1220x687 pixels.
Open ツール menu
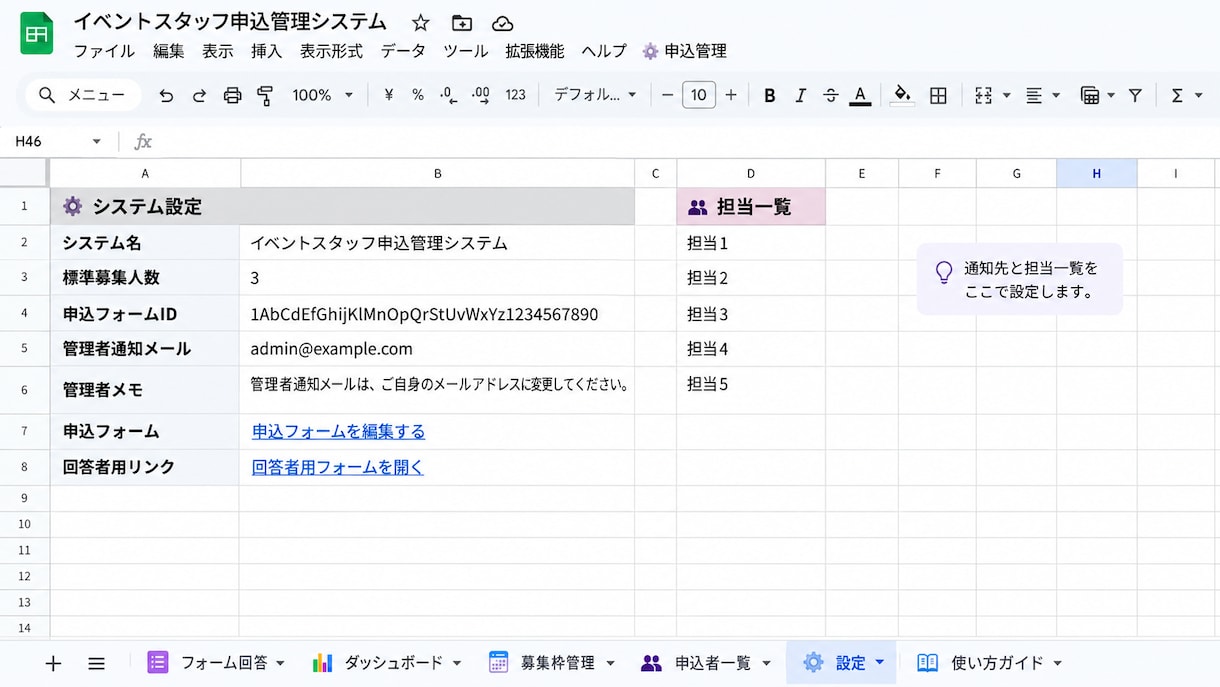pyautogui.click(x=466, y=51)
